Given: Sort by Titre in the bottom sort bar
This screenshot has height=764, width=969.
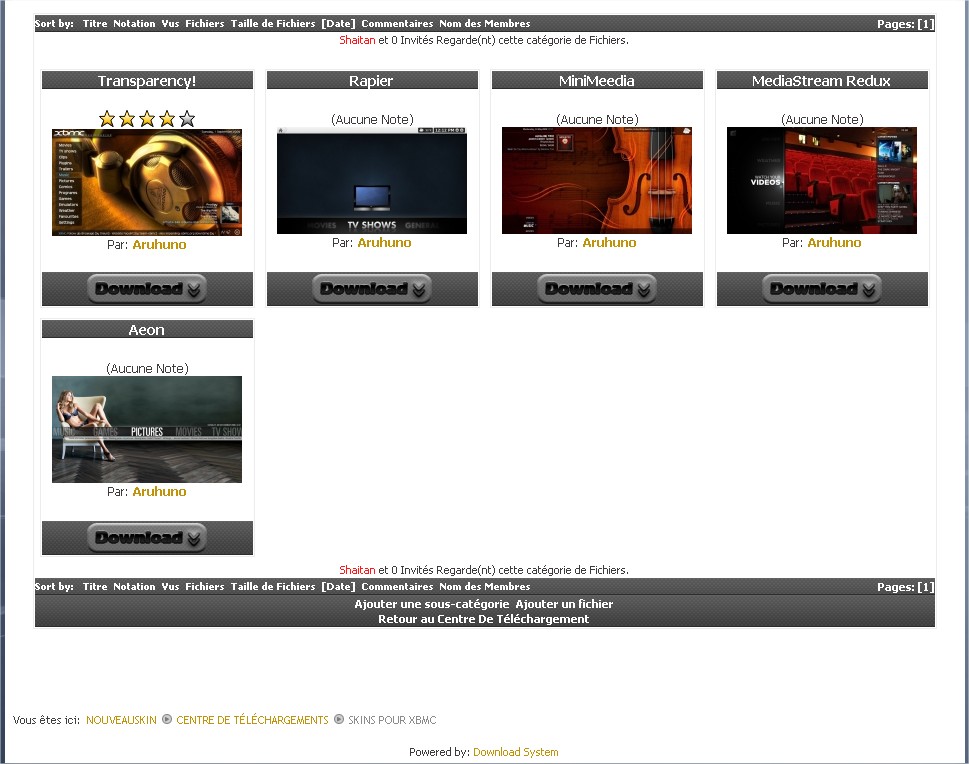Looking at the screenshot, I should pyautogui.click(x=95, y=587).
